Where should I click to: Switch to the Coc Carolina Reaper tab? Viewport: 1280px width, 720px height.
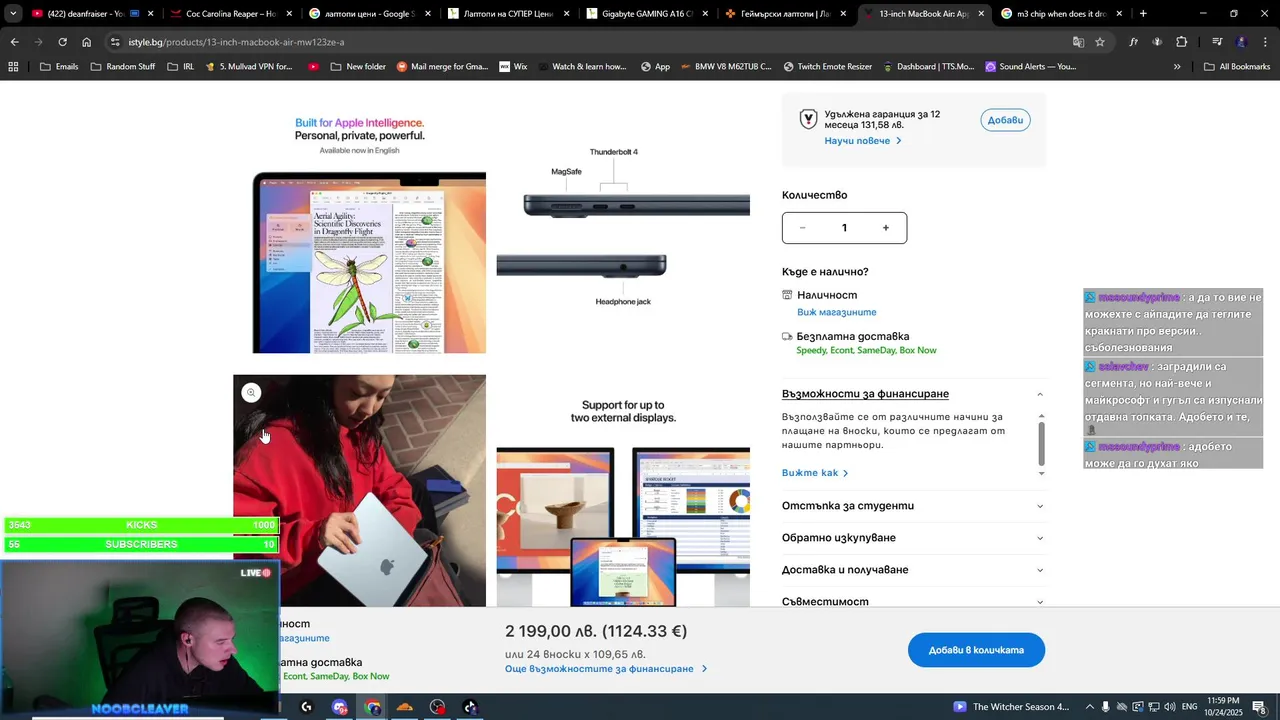(229, 14)
